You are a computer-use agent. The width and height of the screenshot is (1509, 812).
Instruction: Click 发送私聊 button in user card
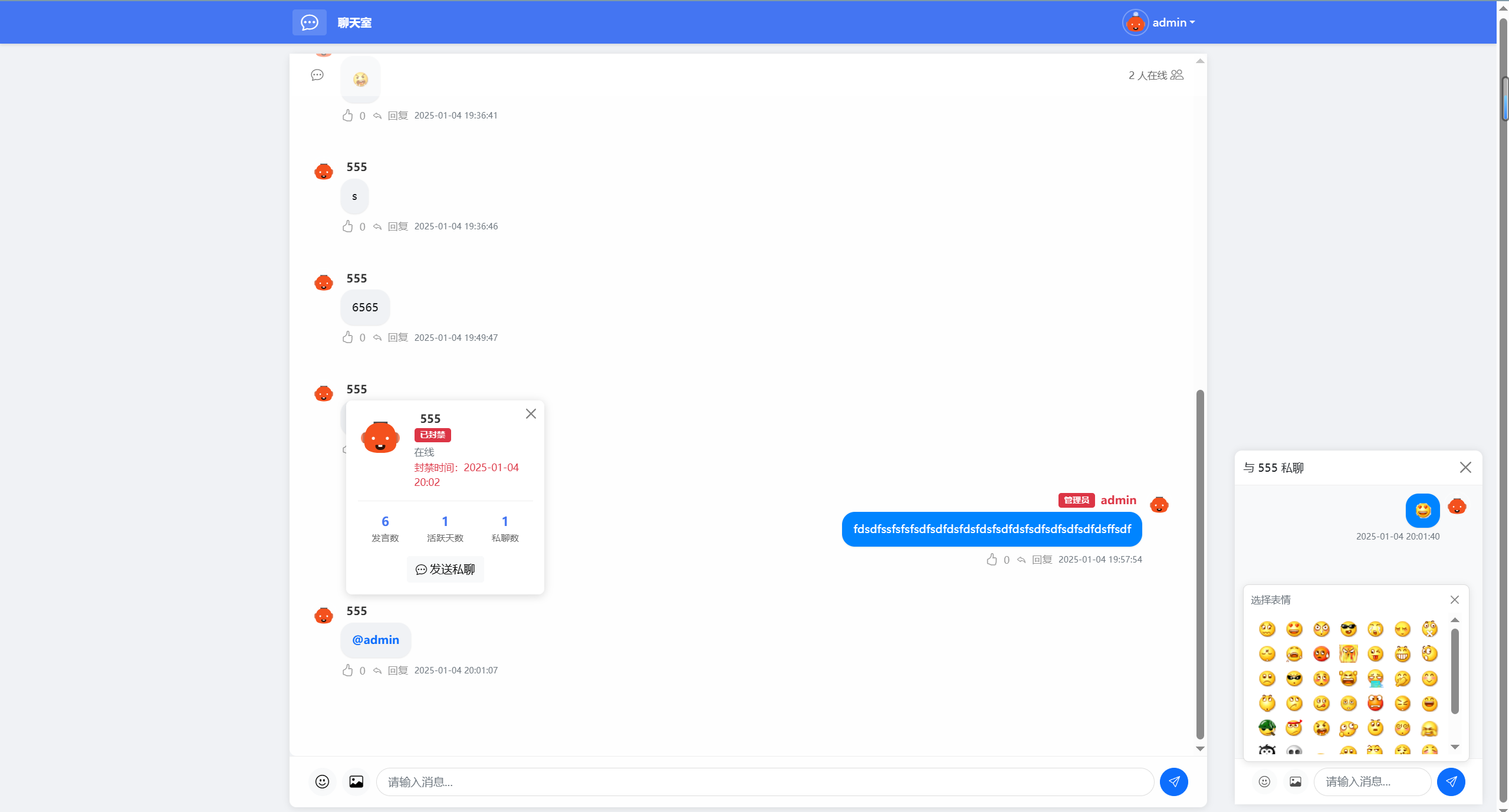click(x=445, y=570)
